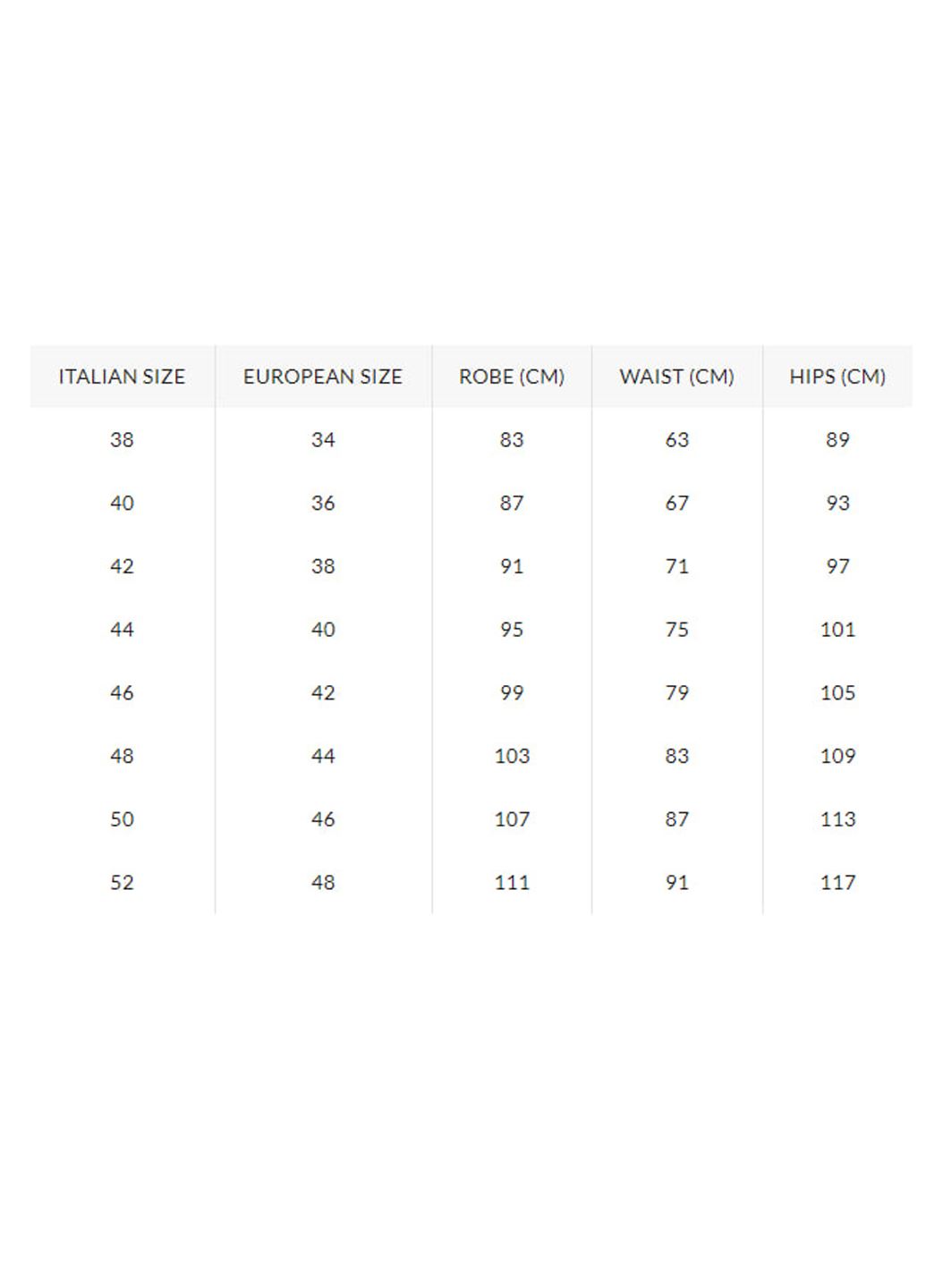Image resolution: width=926 pixels, height=1288 pixels.
Task: Click the HIPS (CM) column header
Action: (837, 377)
